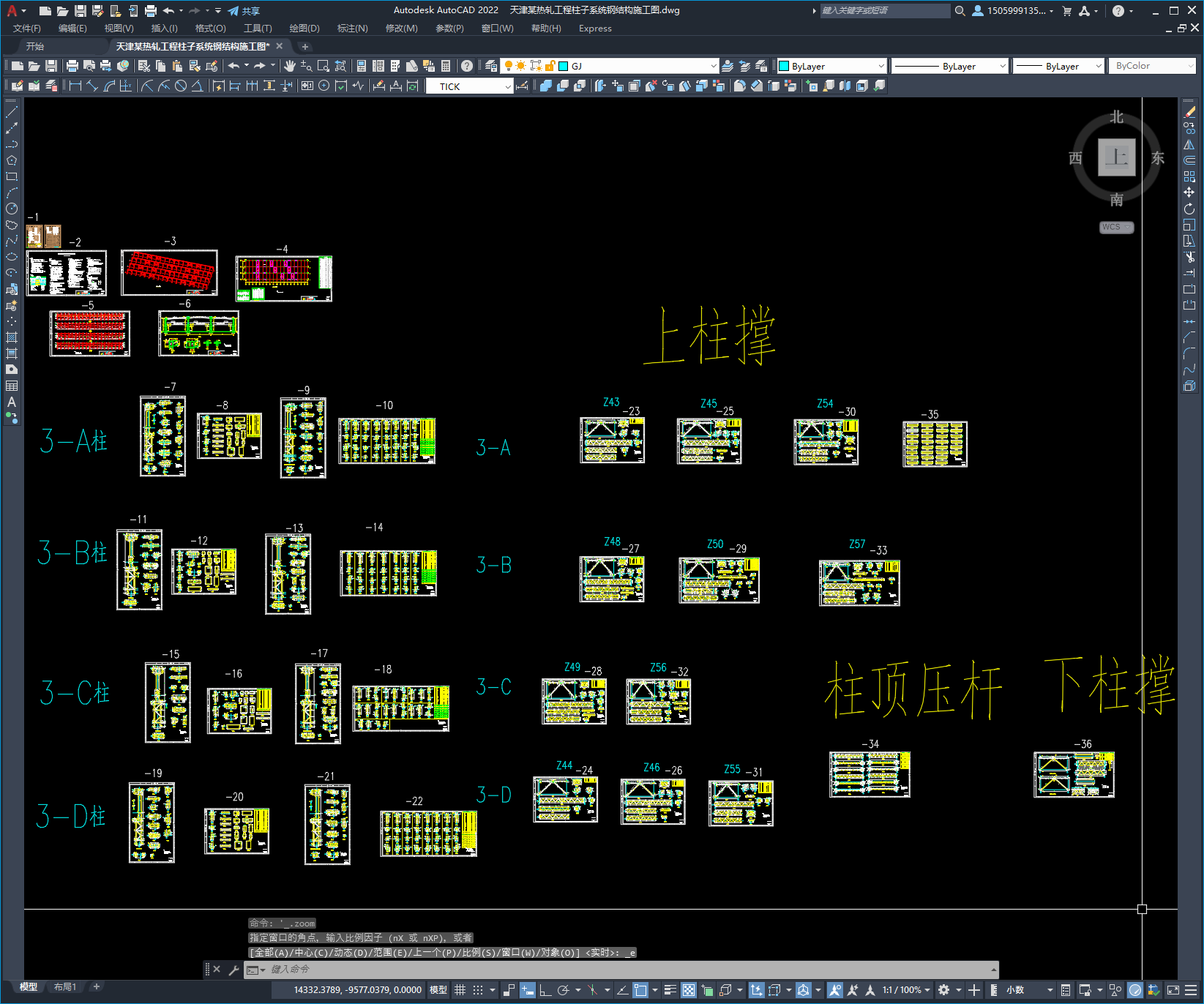Click the cyan swatch in ByLayer color box
The height and width of the screenshot is (1004, 1204).
(784, 66)
